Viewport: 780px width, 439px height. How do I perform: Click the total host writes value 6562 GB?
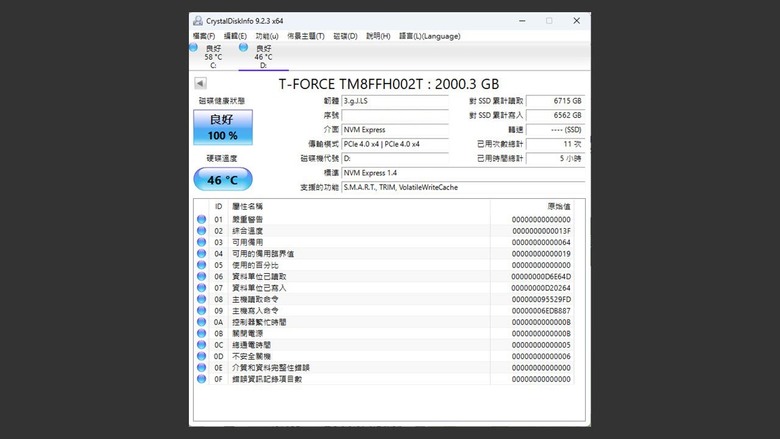coord(555,116)
